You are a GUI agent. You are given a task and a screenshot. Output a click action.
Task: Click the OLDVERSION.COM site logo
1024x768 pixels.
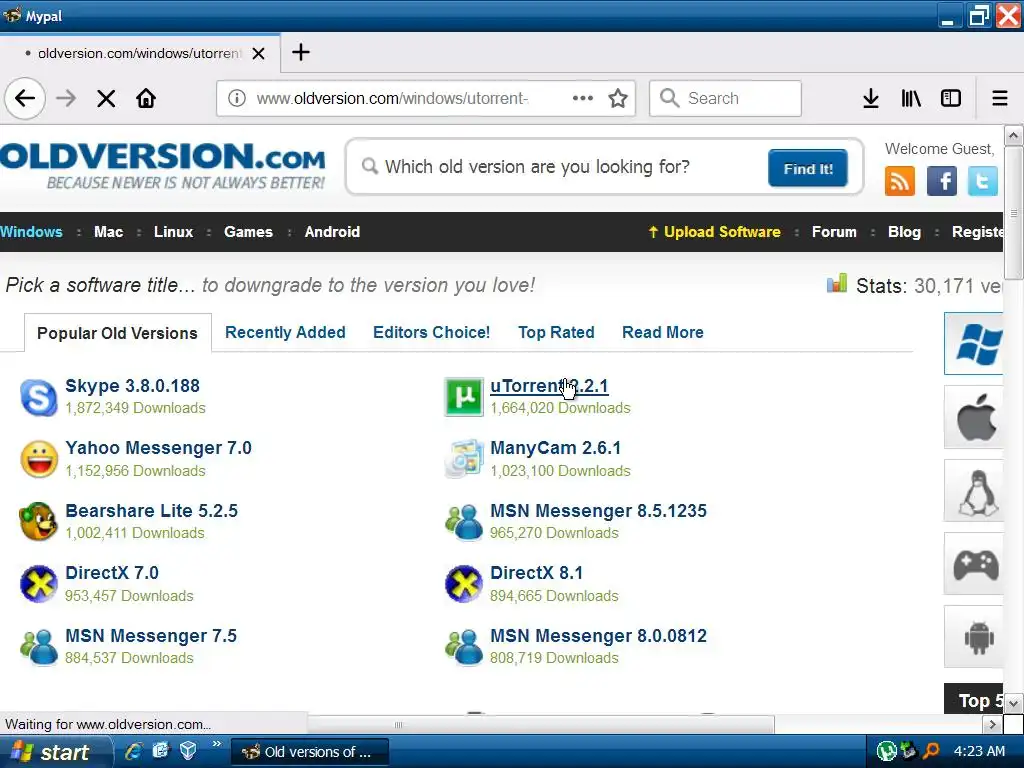[x=163, y=166]
